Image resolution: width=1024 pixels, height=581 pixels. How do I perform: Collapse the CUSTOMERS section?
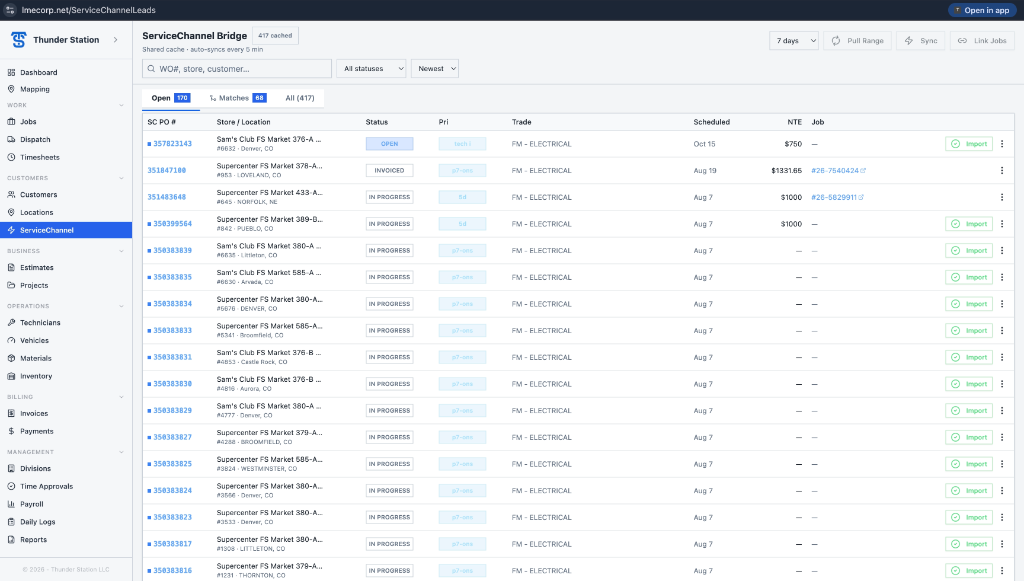click(x=121, y=178)
